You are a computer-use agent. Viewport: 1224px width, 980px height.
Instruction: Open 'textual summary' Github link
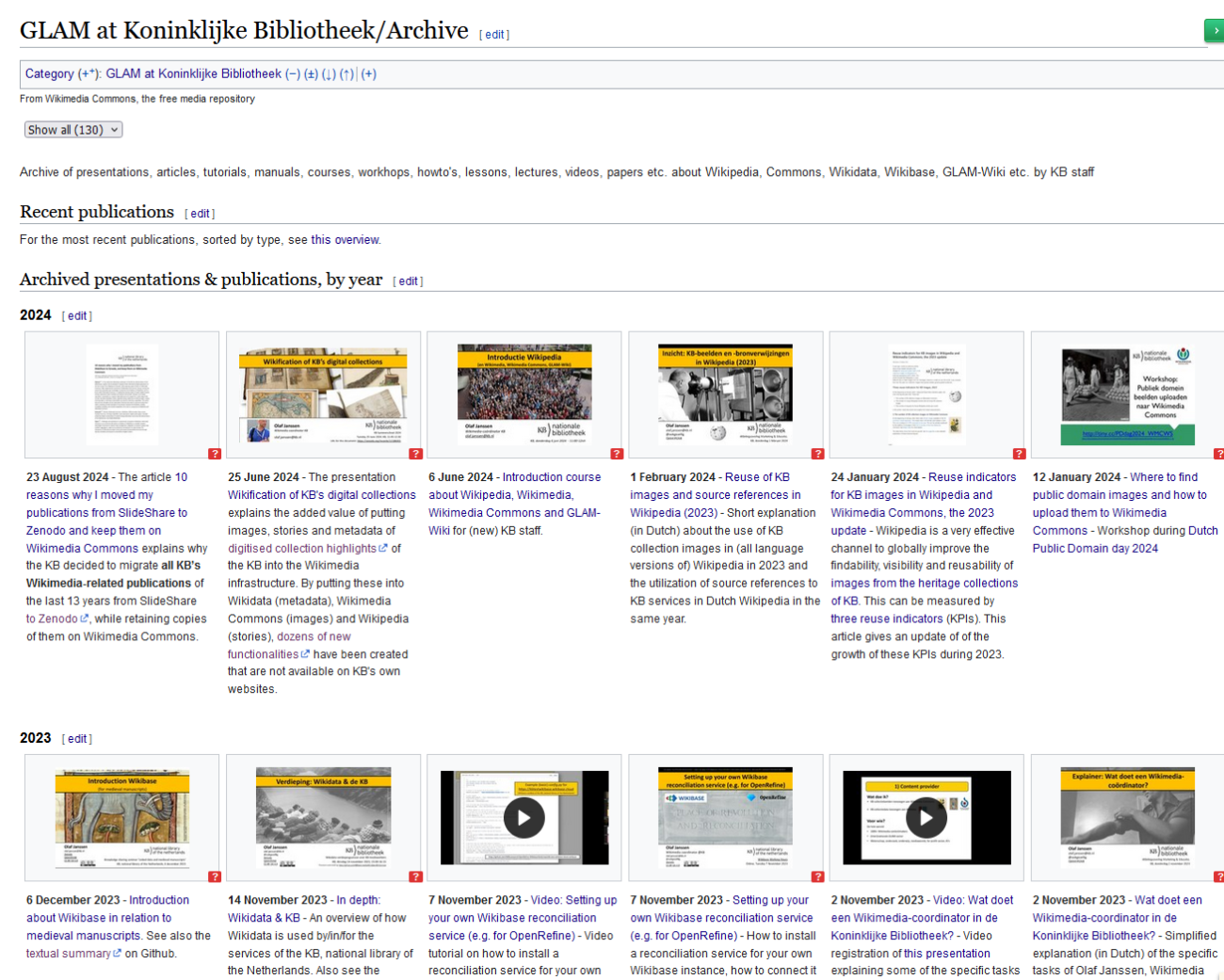tap(73, 955)
